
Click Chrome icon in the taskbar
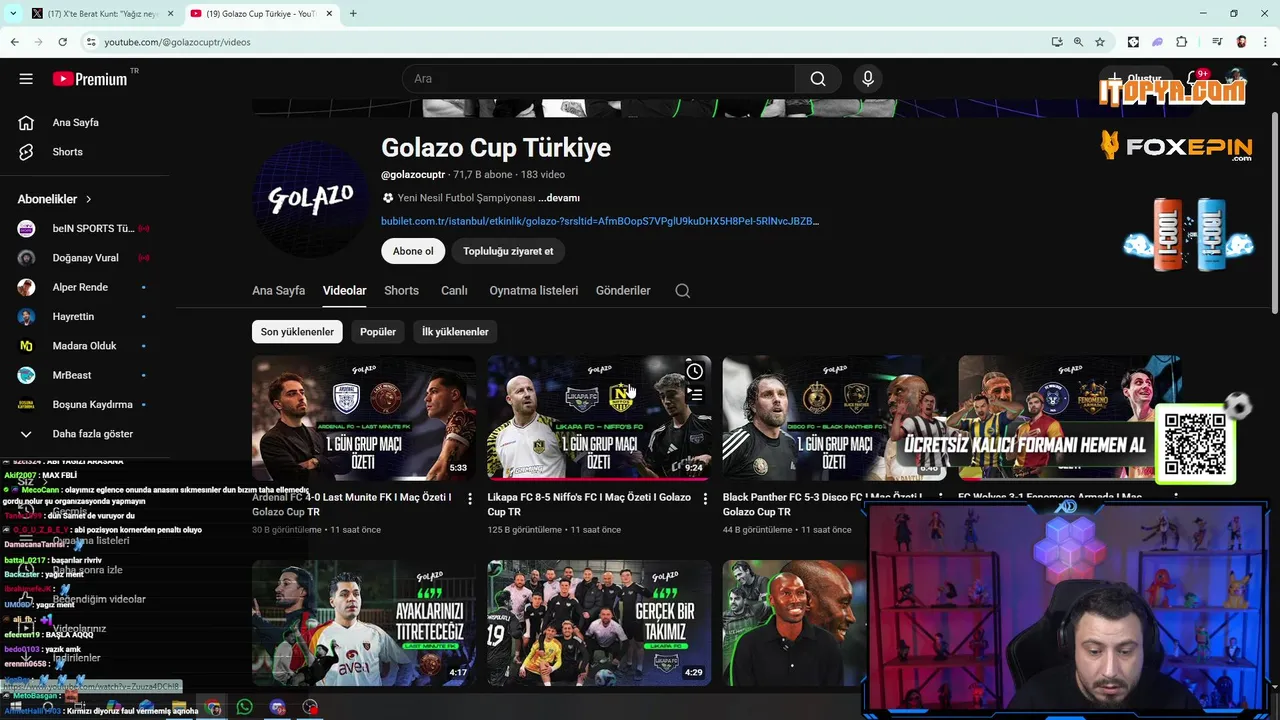tap(213, 707)
